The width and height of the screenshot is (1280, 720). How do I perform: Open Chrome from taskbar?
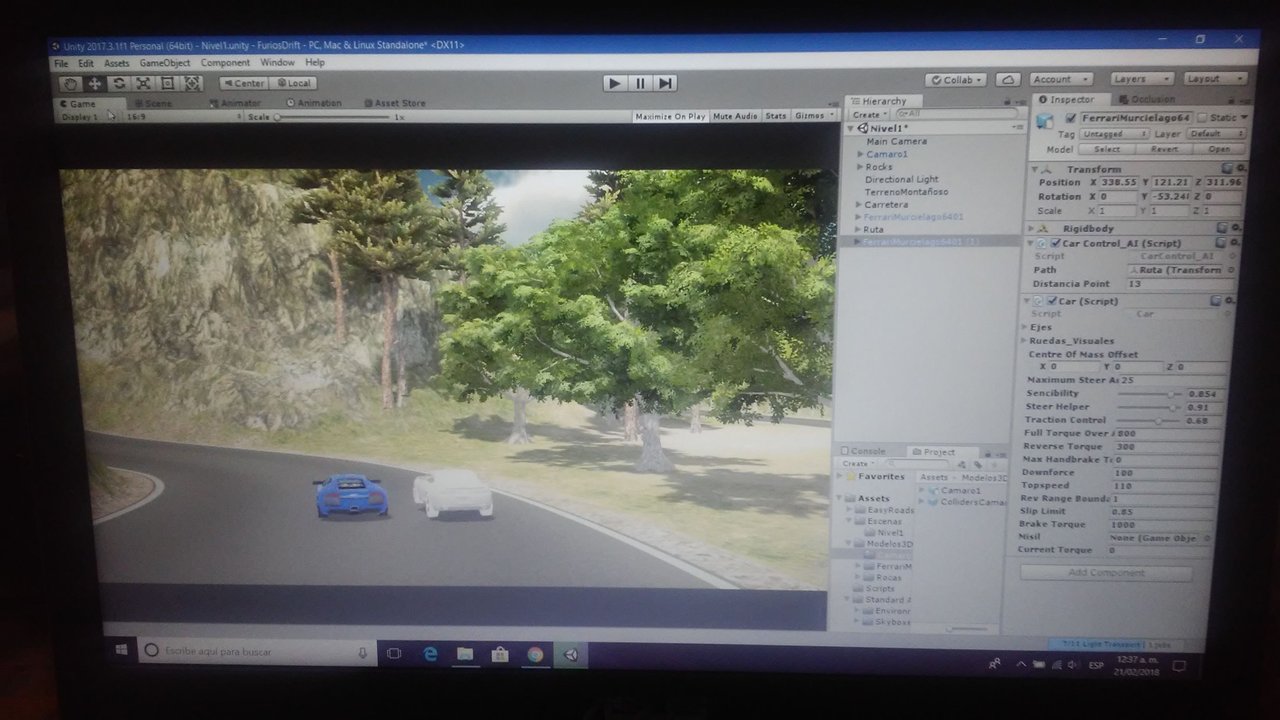tap(535, 655)
